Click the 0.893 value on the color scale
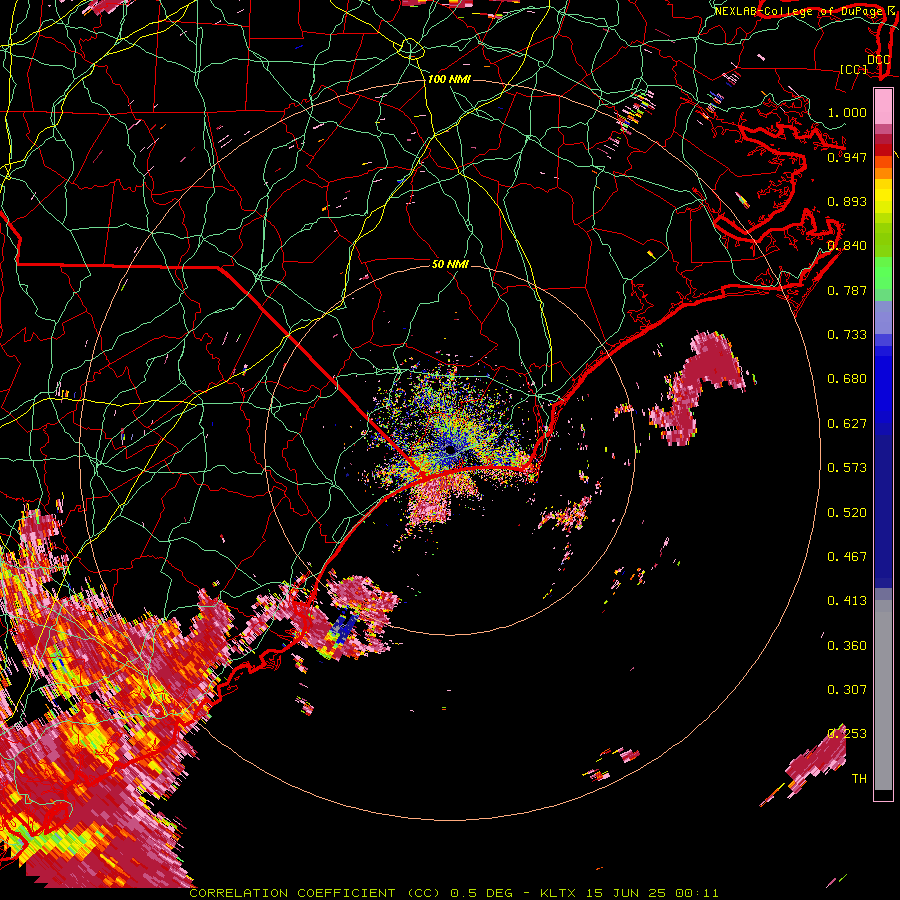The width and height of the screenshot is (900, 900). pos(847,201)
